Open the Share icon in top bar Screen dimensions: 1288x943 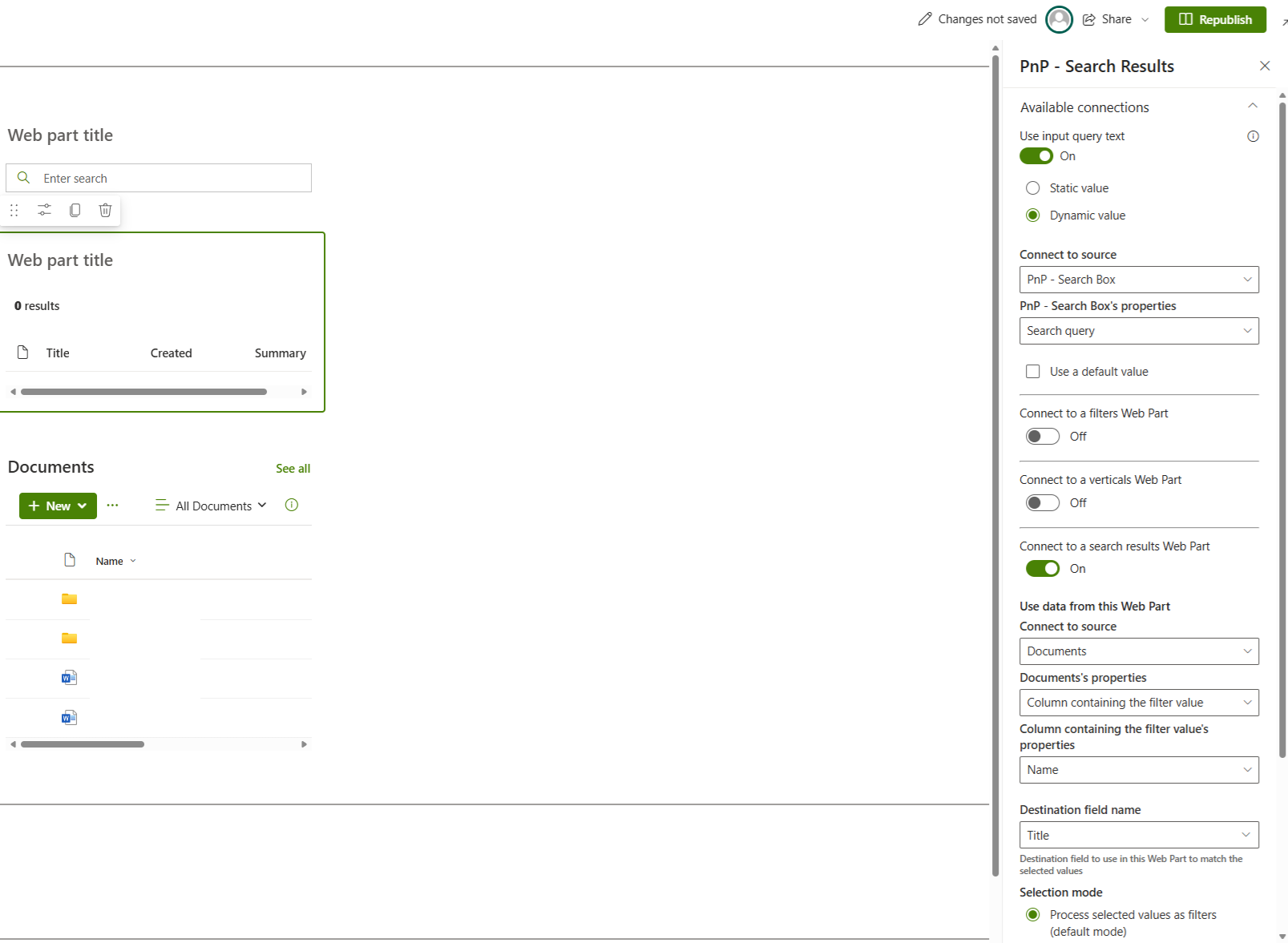point(1088,19)
